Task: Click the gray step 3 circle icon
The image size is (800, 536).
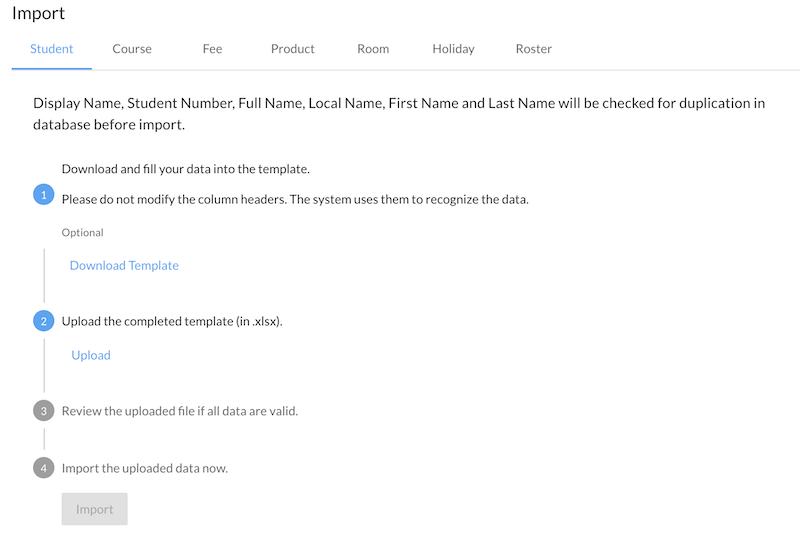Action: pyautogui.click(x=44, y=411)
